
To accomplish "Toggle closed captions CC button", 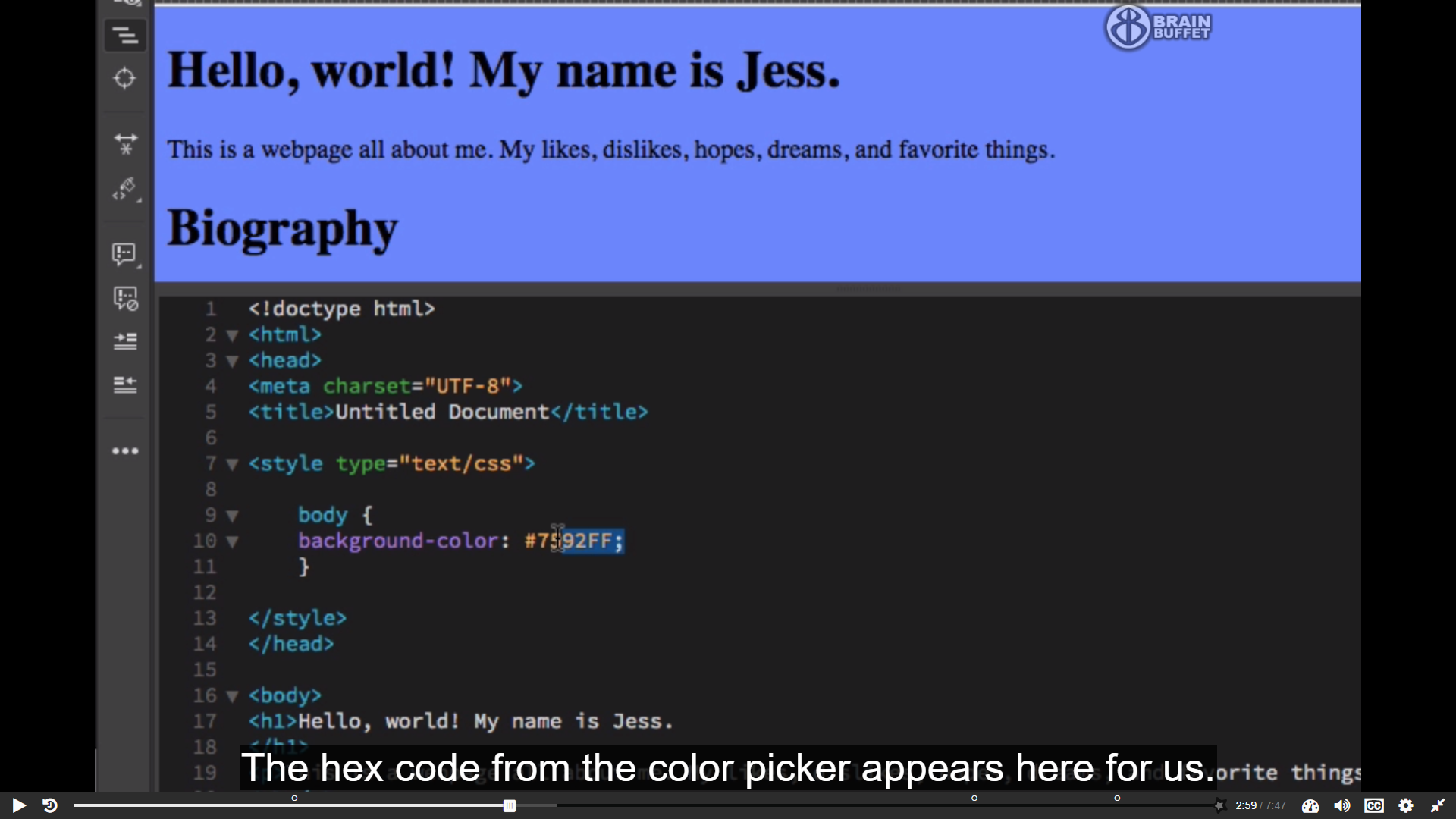I will point(1373,805).
